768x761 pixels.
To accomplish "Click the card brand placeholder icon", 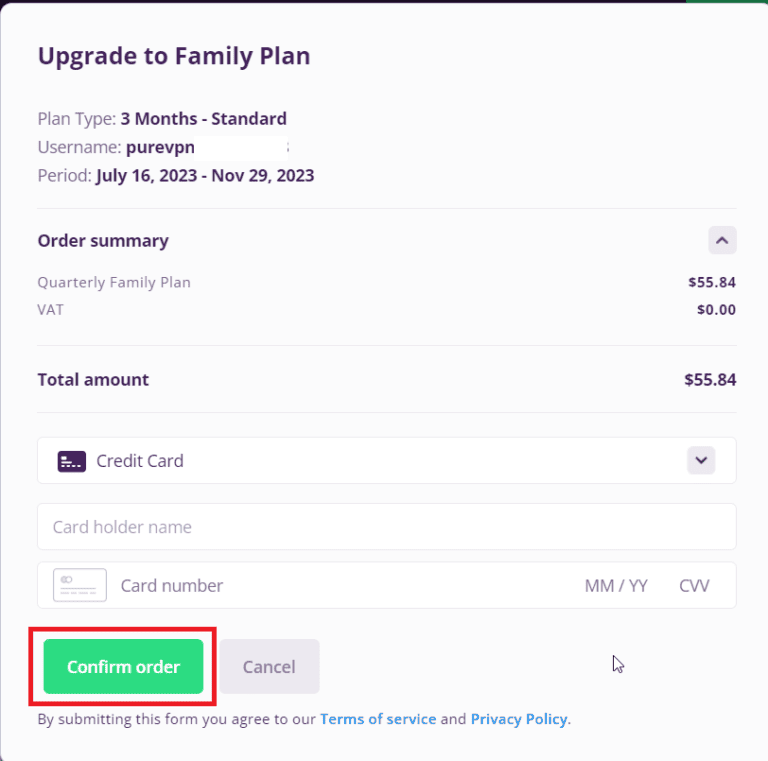I will (80, 585).
